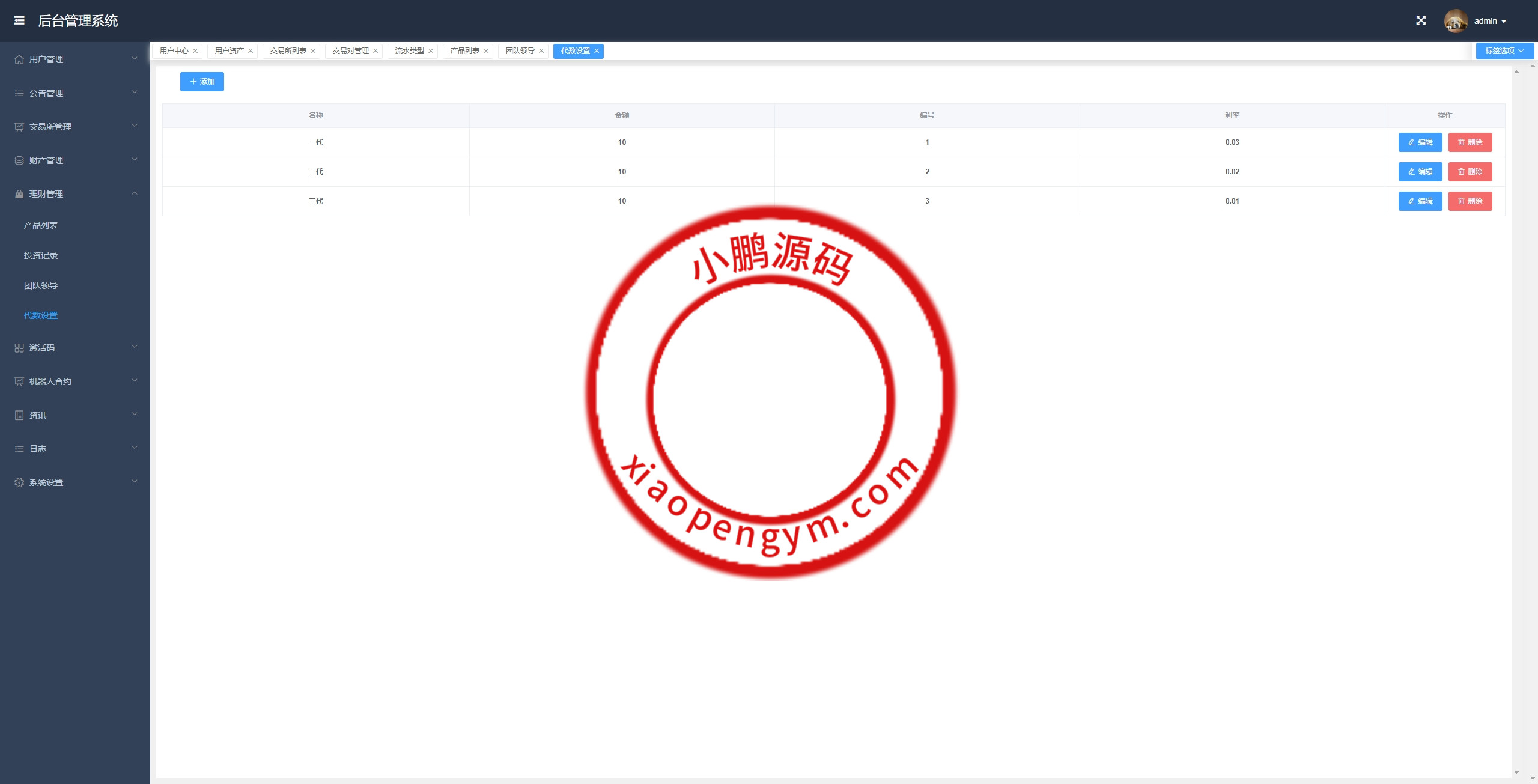
Task: Switch to the 交易对管理 tab
Action: point(350,51)
